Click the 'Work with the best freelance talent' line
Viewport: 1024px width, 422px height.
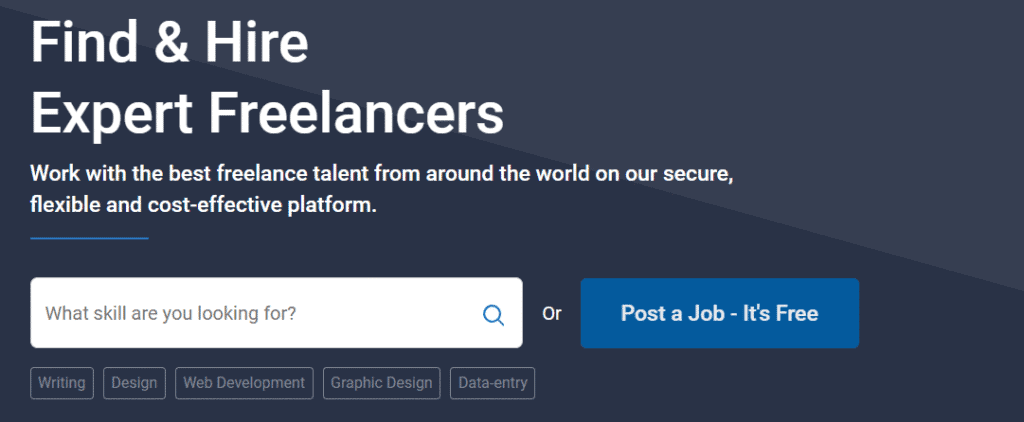[x=381, y=174]
